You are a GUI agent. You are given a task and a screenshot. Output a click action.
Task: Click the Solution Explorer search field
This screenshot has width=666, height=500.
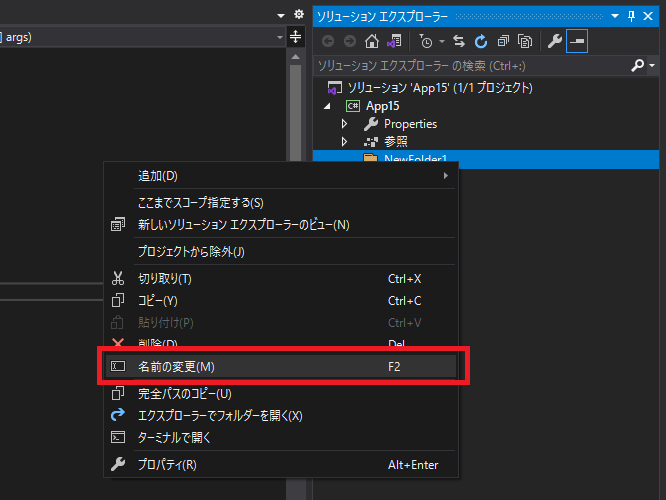point(470,65)
